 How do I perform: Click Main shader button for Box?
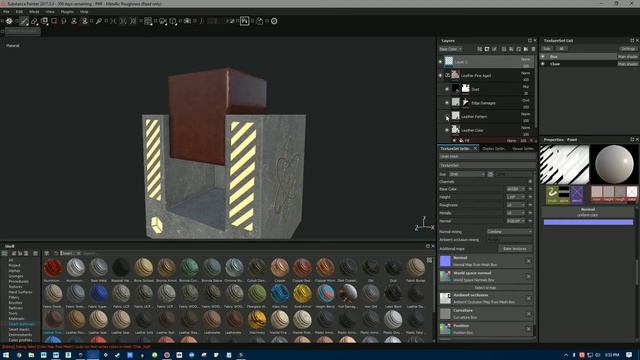pos(628,57)
